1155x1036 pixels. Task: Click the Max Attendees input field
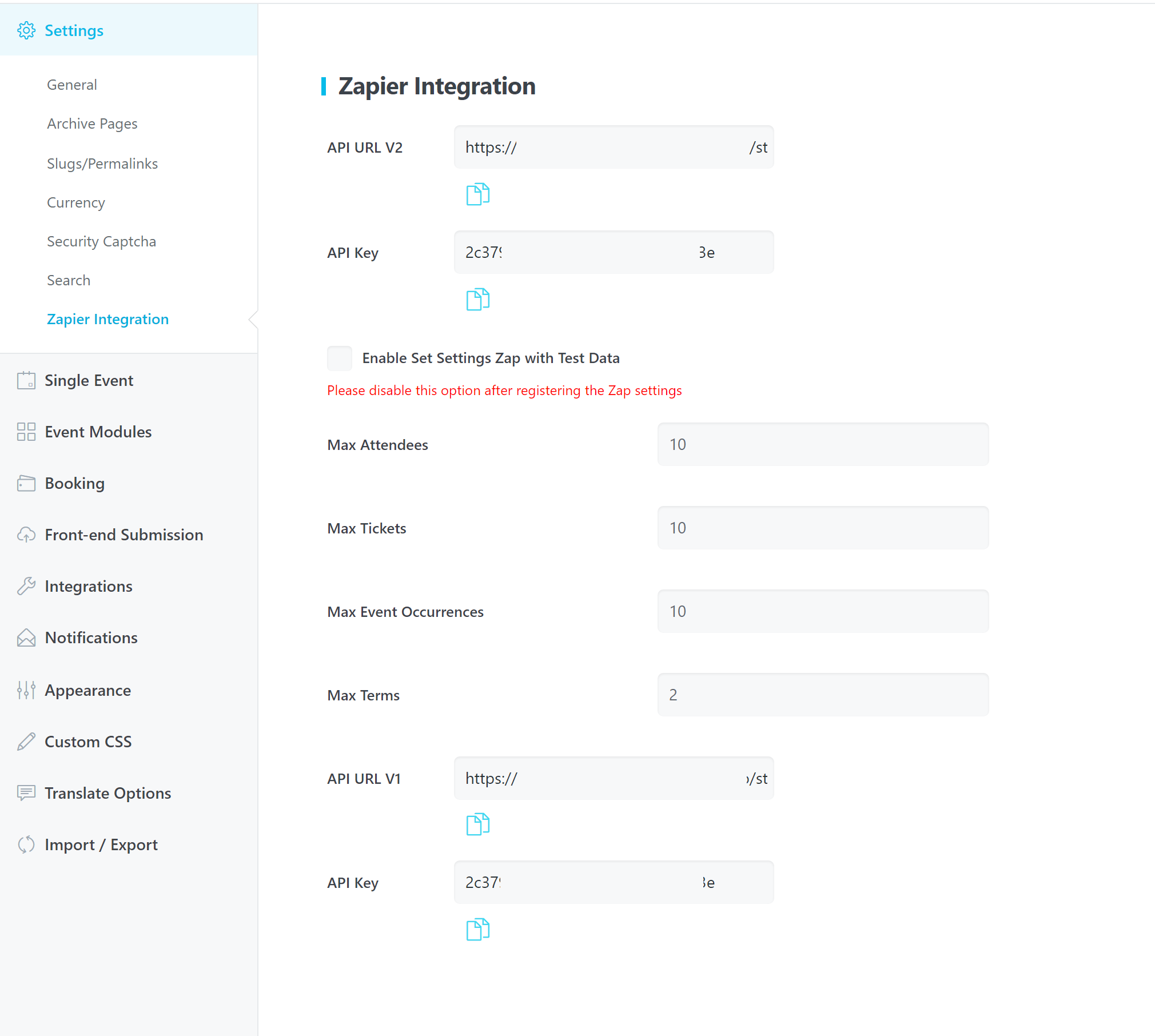coord(822,445)
